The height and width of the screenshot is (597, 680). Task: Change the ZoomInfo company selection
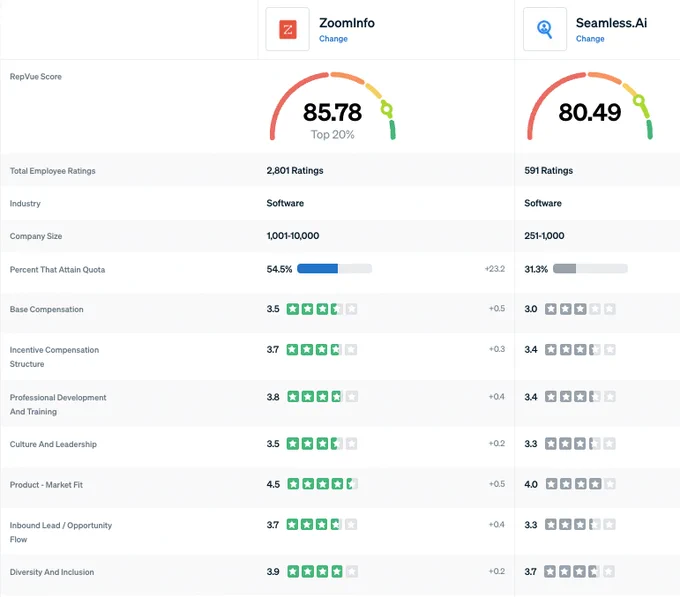(x=333, y=39)
